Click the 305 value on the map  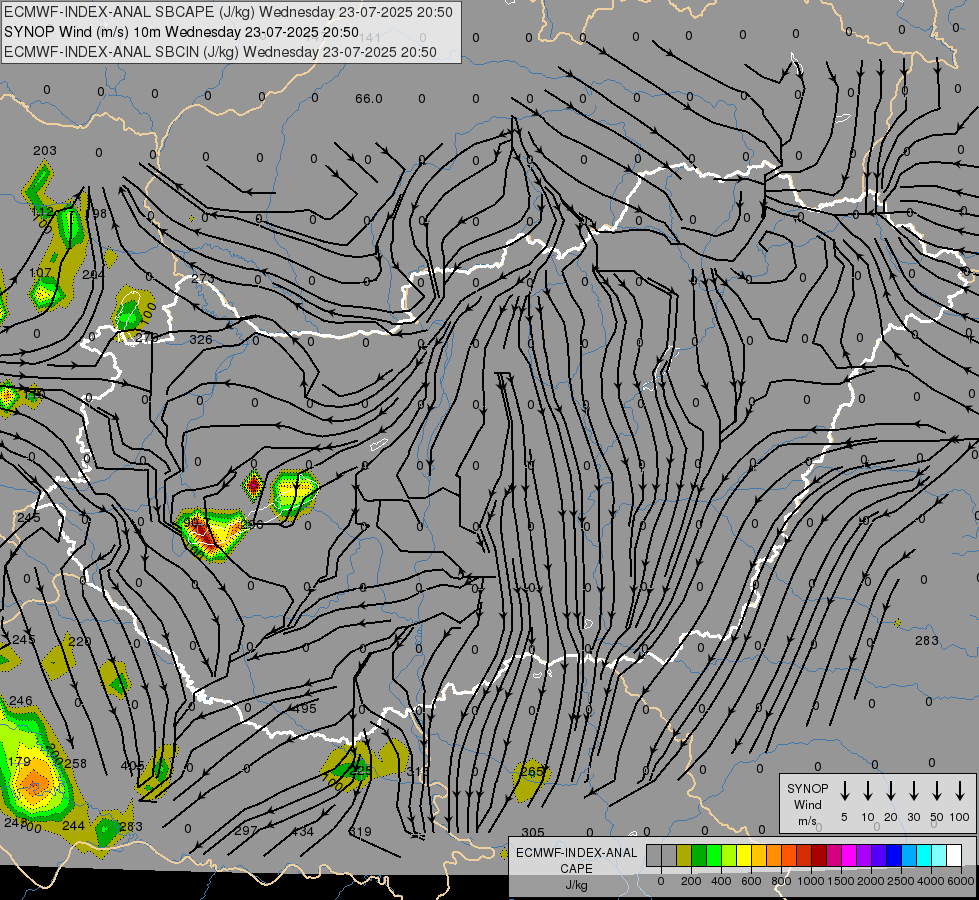point(533,833)
